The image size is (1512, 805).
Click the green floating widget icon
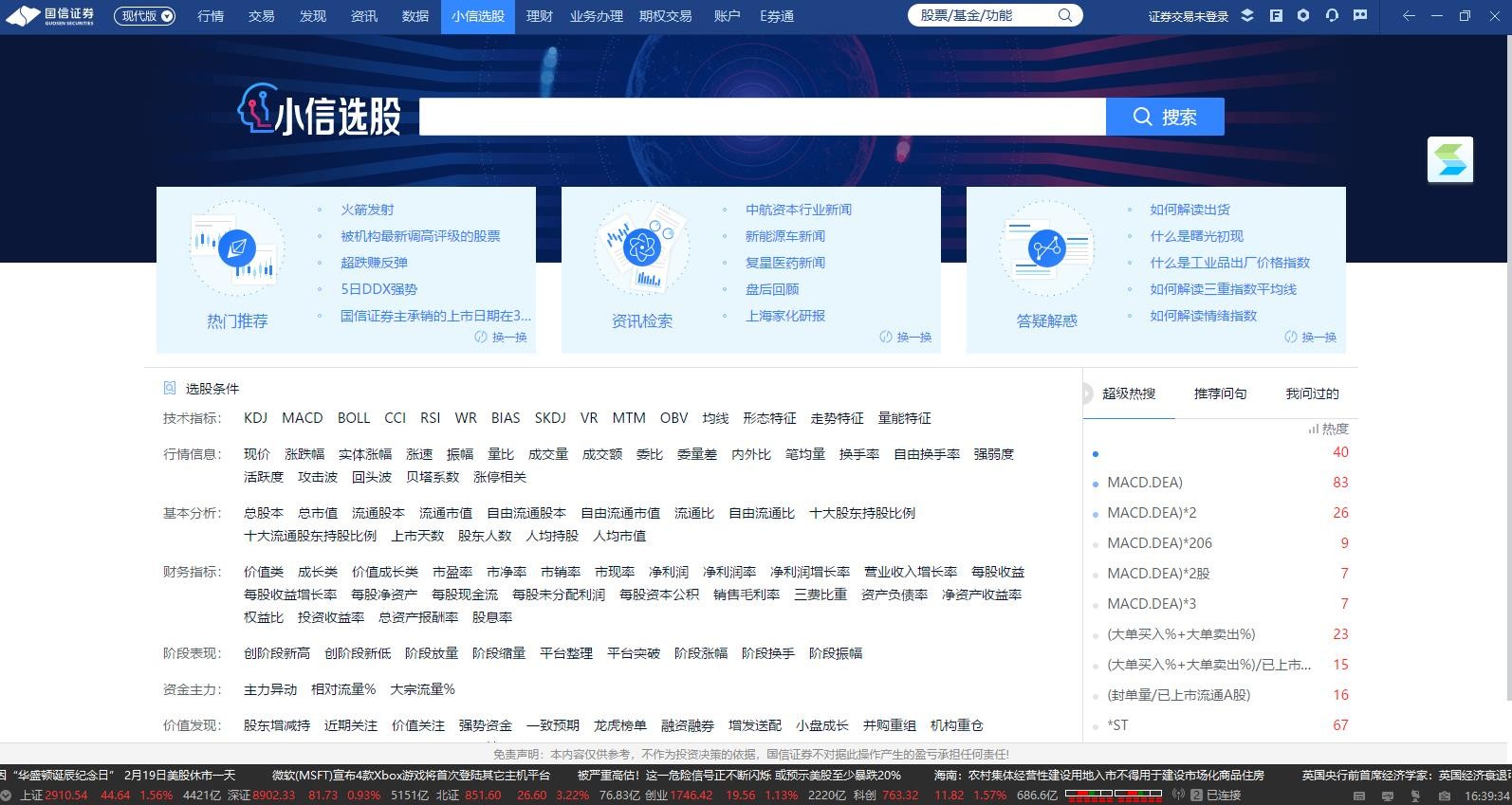tap(1450, 159)
